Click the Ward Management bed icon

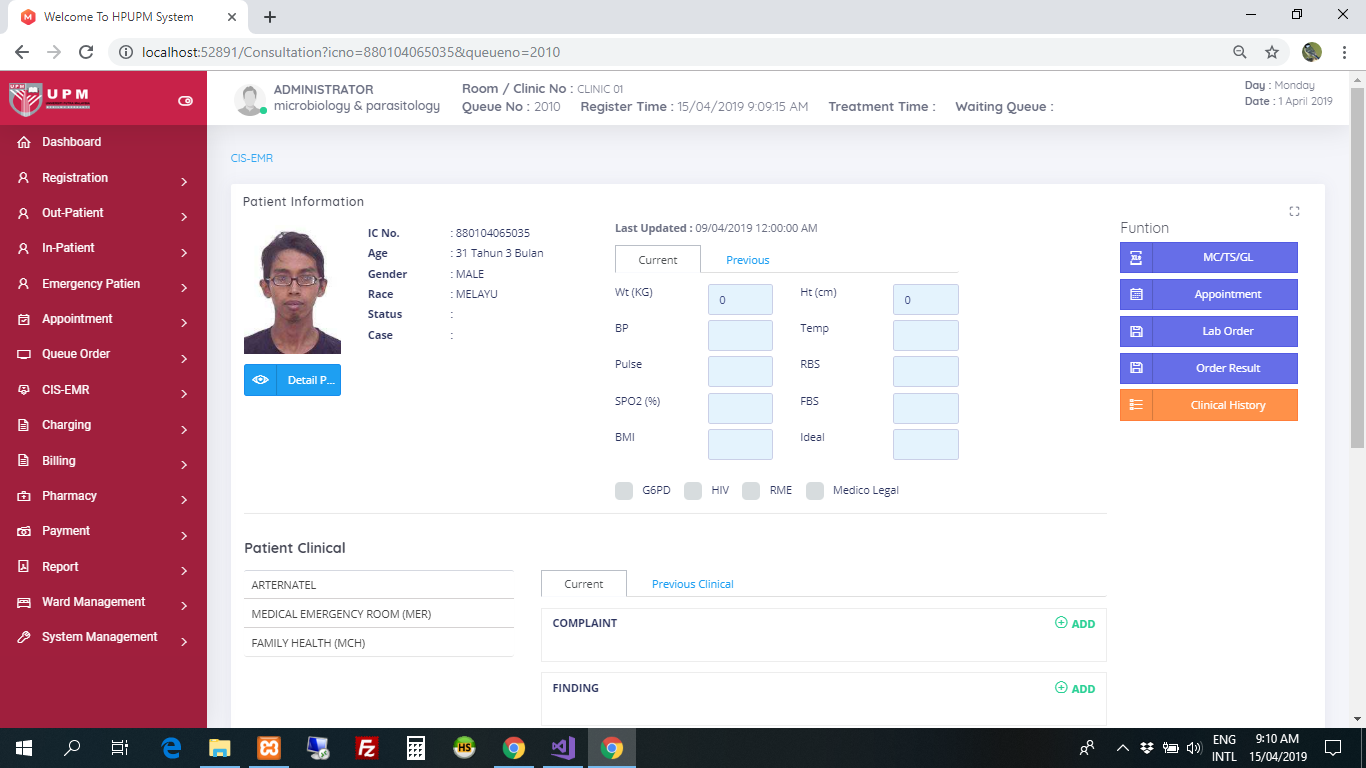[23, 602]
